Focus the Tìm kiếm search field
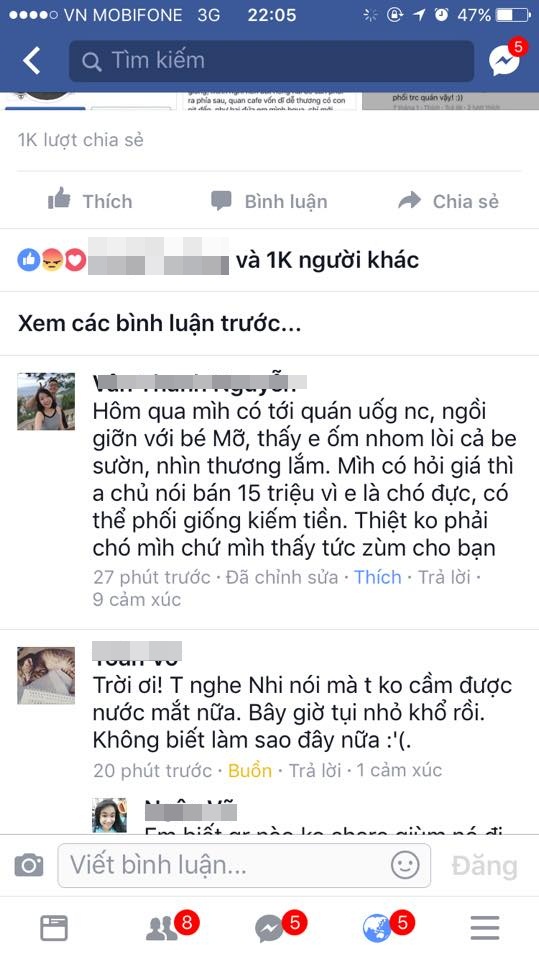Screen dimensions: 539x960 click(x=271, y=61)
